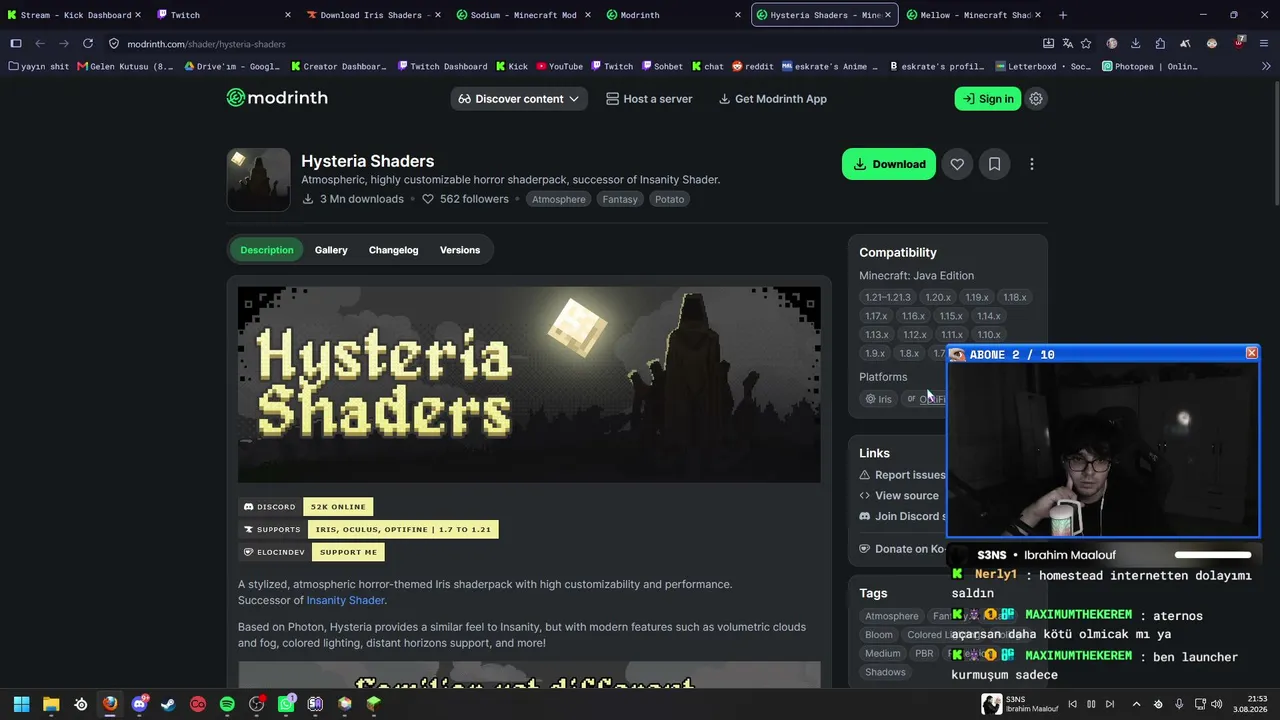This screenshot has height=720, width=1280.
Task: Click the Hysteria Shaders banner image
Action: [529, 385]
